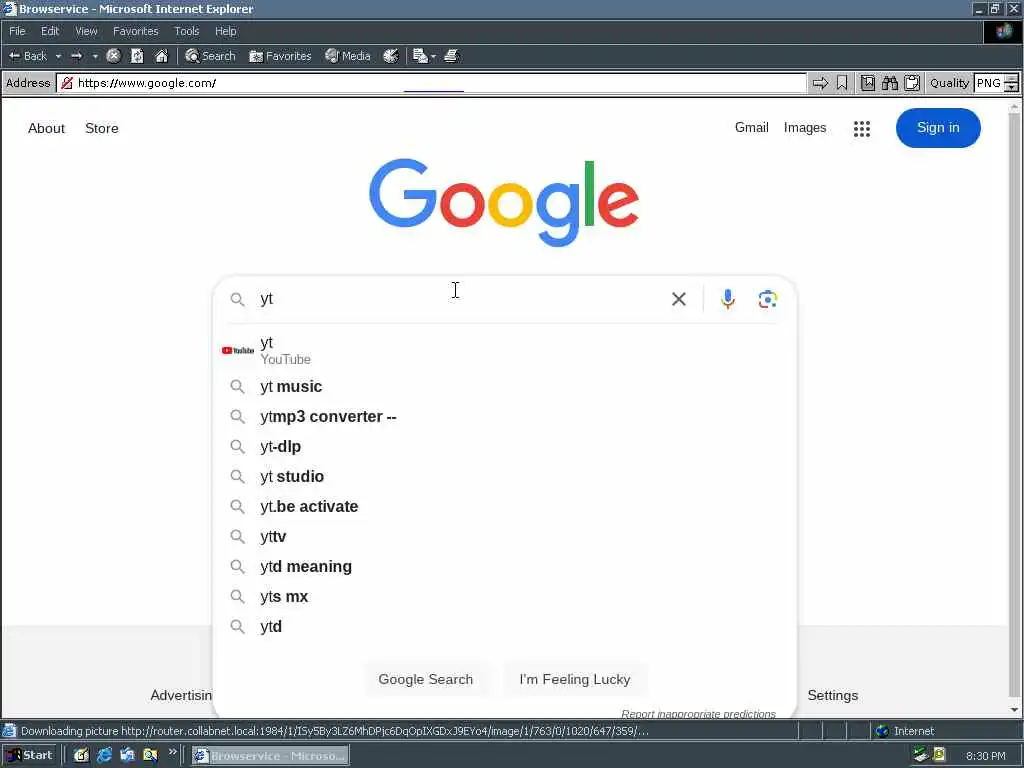Image resolution: width=1024 pixels, height=768 pixels.
Task: Open the Gmail link
Action: (752, 127)
